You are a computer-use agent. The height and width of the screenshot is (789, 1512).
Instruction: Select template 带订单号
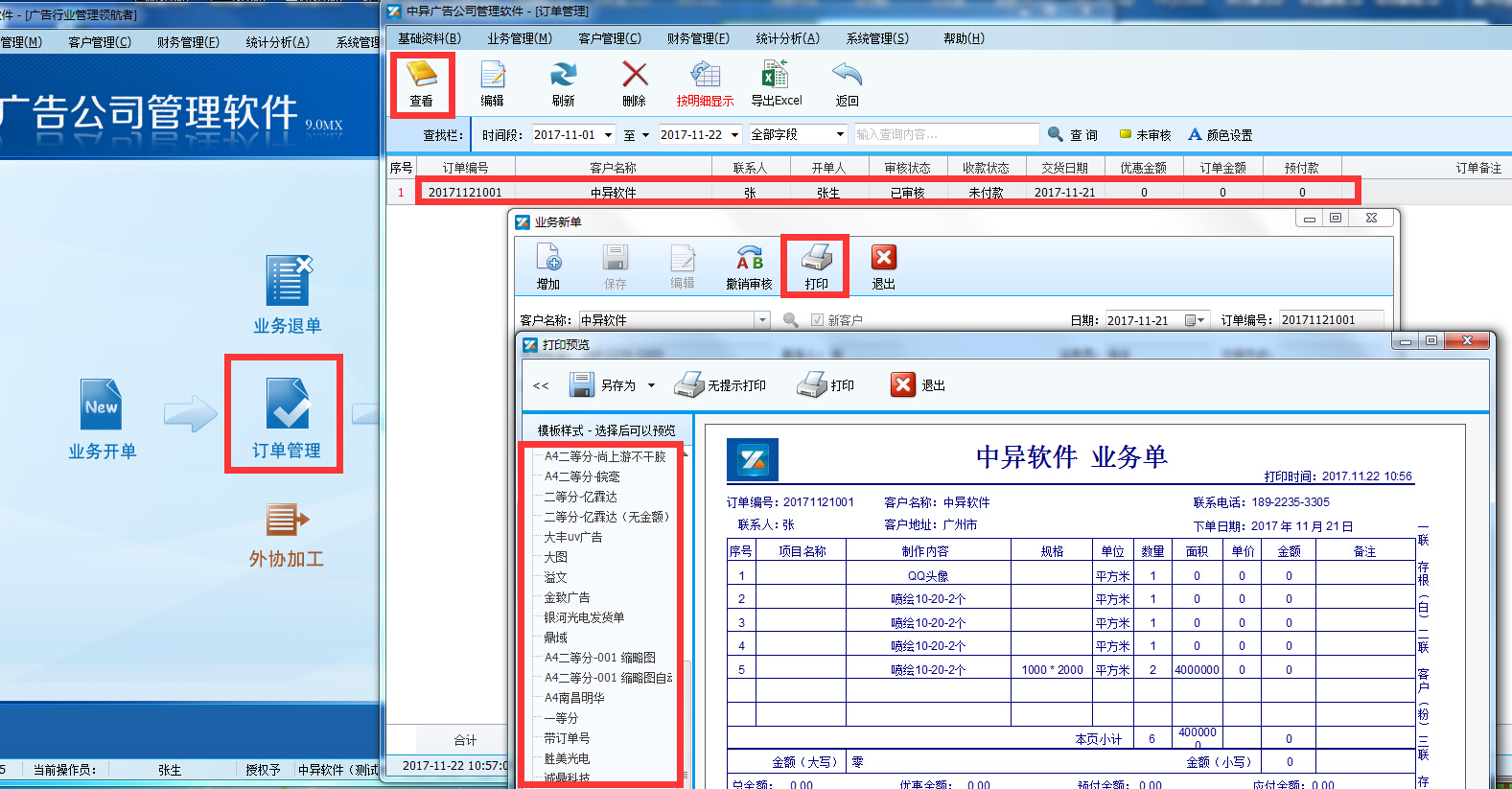pyautogui.click(x=567, y=738)
